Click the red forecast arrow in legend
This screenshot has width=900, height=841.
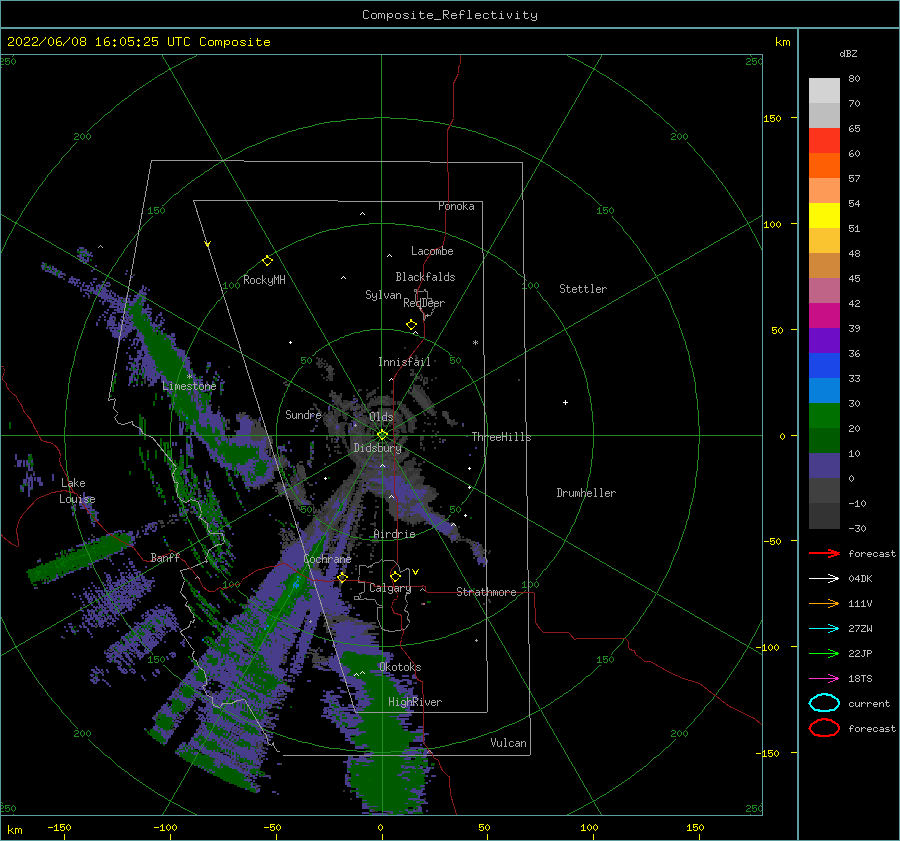coord(824,553)
